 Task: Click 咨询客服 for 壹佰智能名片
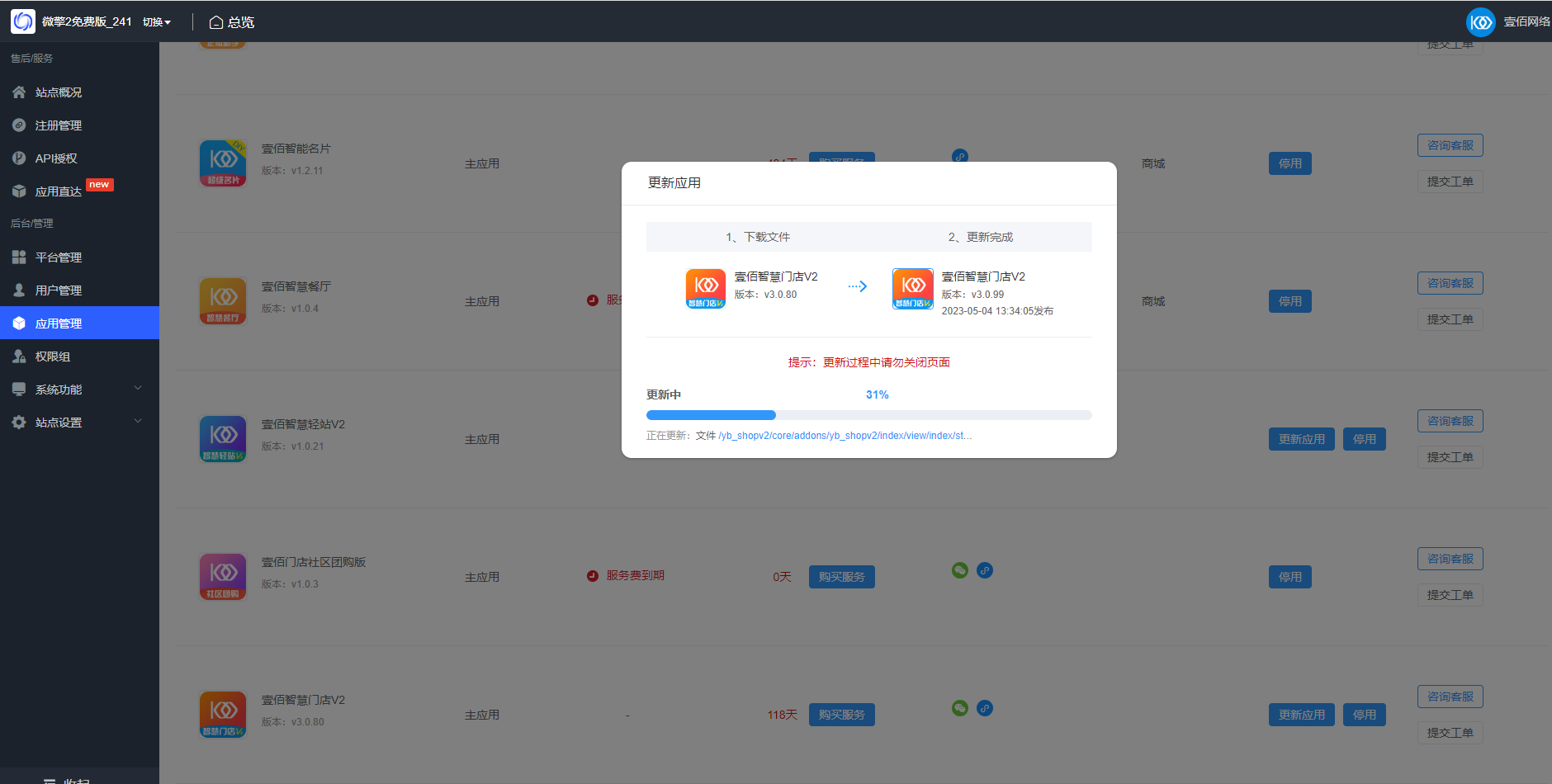click(1450, 145)
